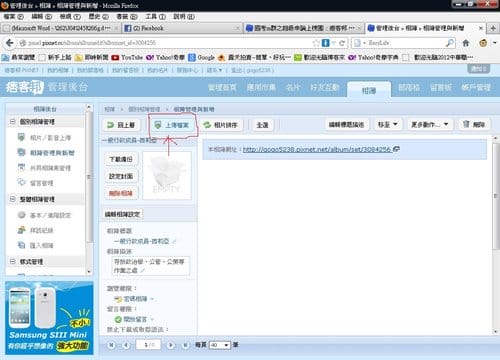This screenshot has width=500, height=360.
Task: Click the pencil icon beside the album description
Action: pos(142,271)
